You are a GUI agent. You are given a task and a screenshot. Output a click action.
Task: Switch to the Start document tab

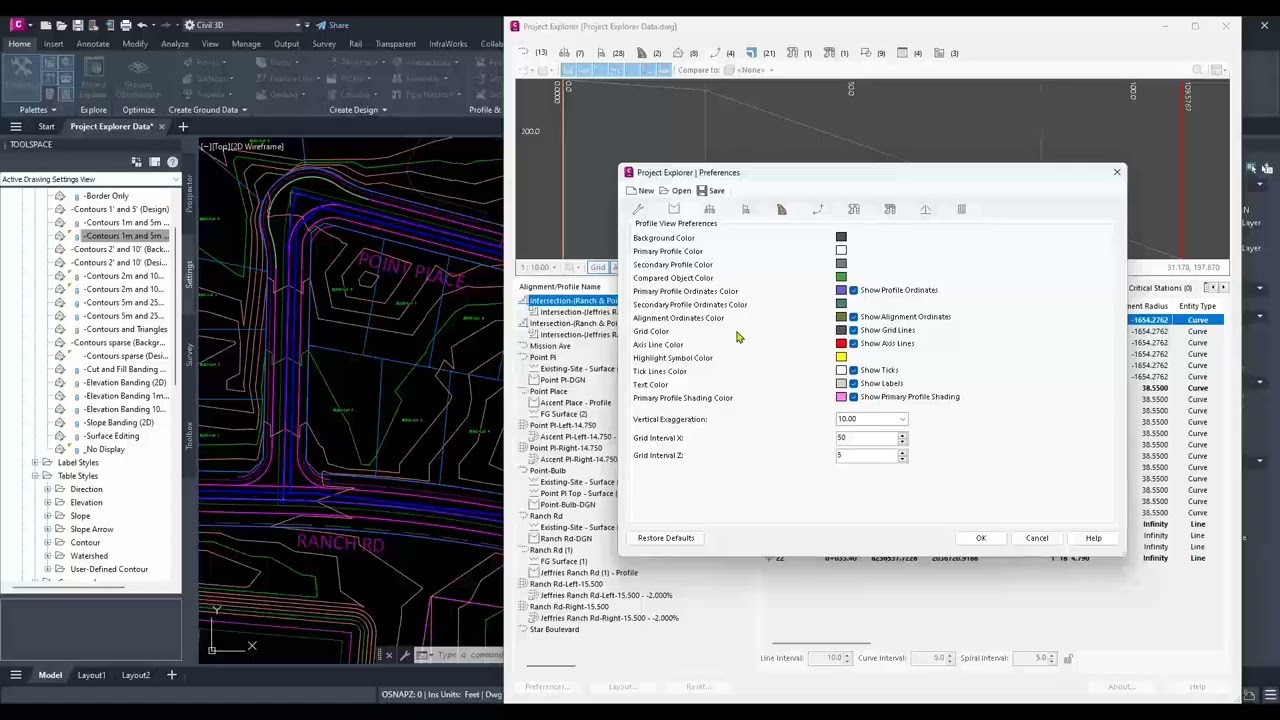(46, 127)
